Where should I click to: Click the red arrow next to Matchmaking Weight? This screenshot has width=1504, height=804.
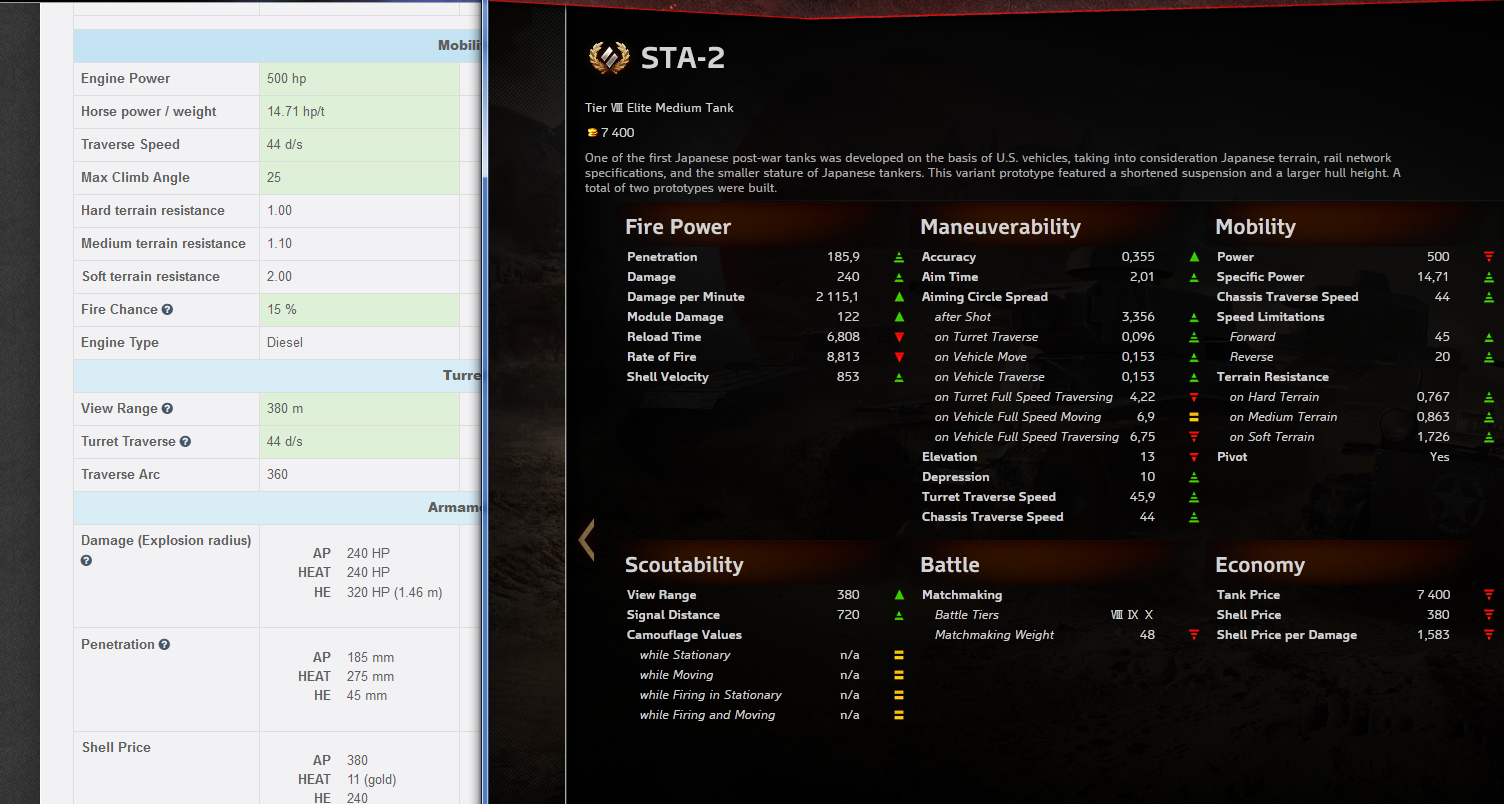click(x=1193, y=635)
